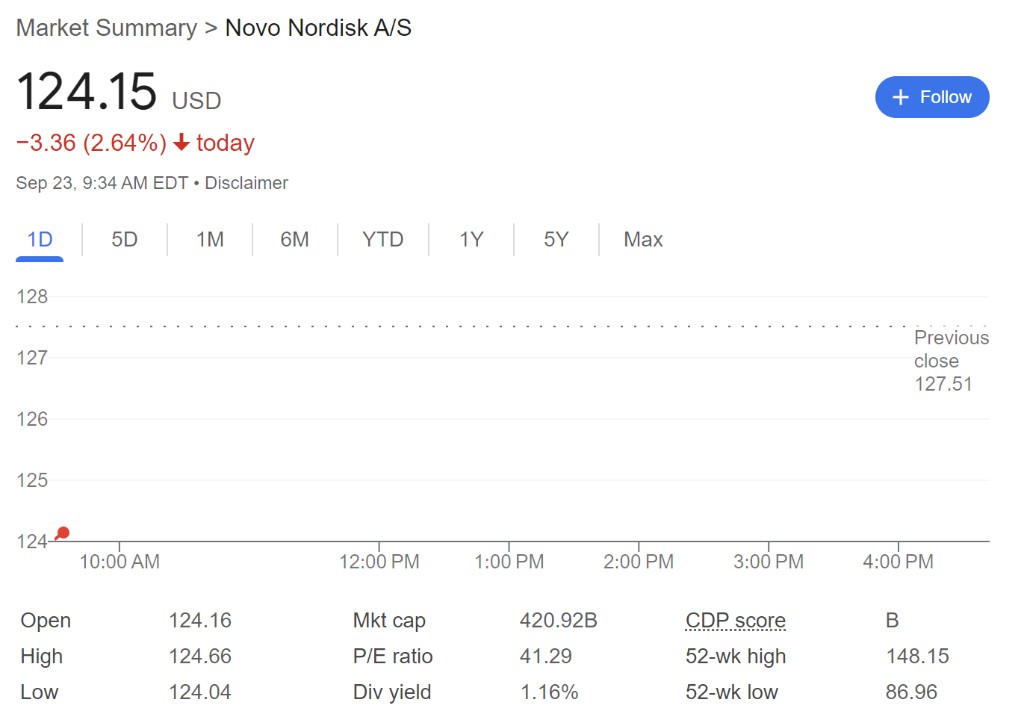Viewport: 1024px width, 717px height.
Task: Select the YTD tab
Action: point(383,240)
